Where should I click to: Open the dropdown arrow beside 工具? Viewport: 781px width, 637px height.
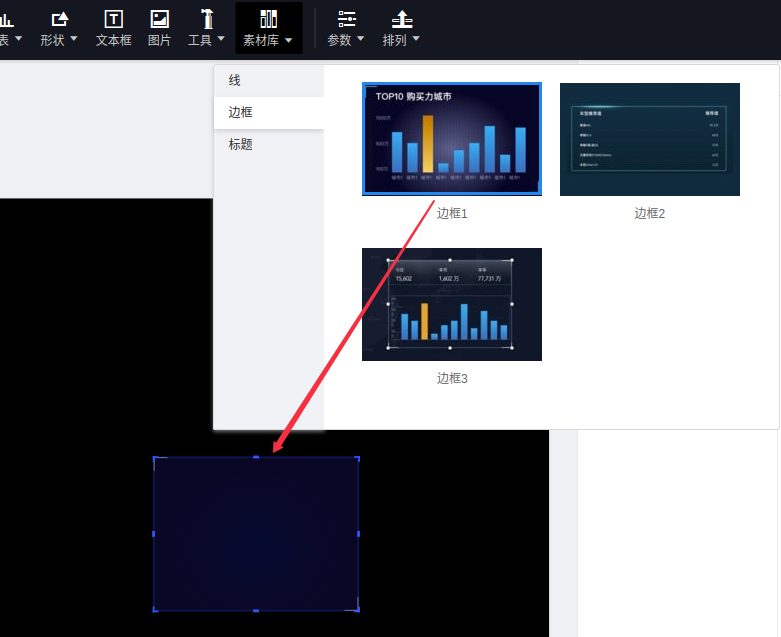tap(221, 41)
